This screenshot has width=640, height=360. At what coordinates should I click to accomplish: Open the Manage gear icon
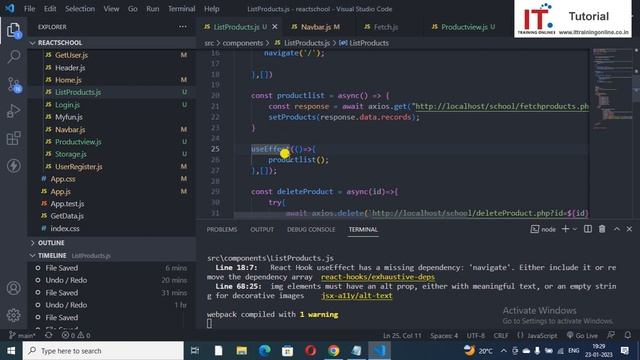tap(13, 315)
